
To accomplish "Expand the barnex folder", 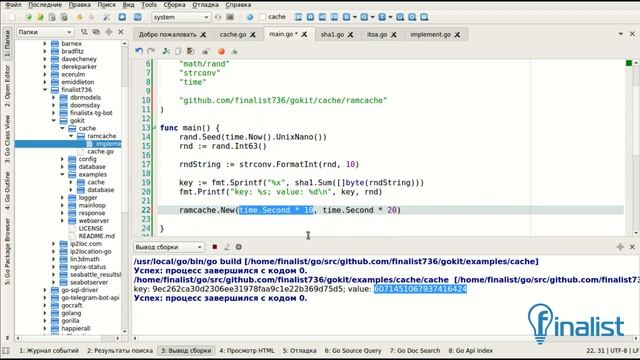I will (x=45, y=43).
